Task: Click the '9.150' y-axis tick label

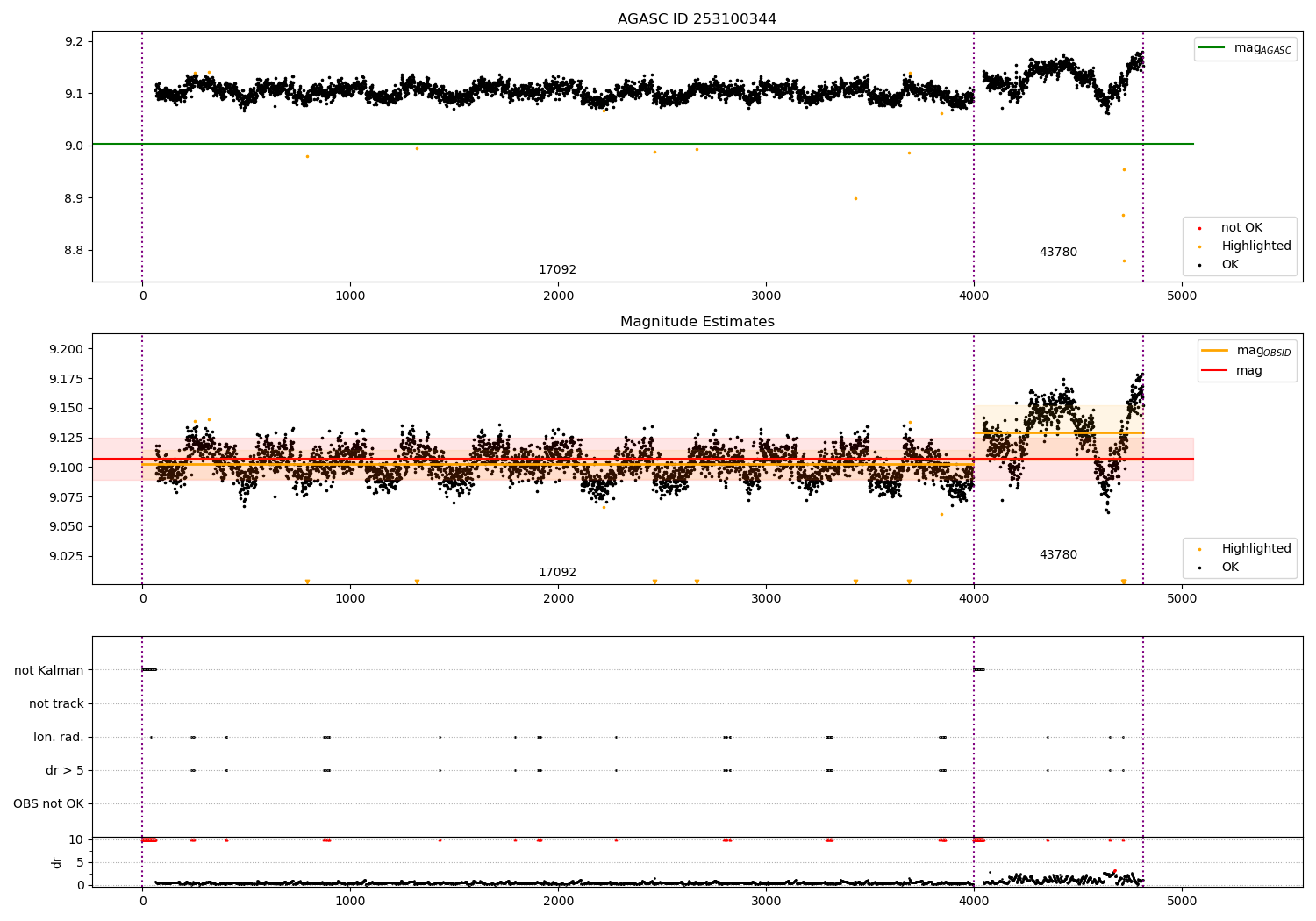Action: [67, 409]
